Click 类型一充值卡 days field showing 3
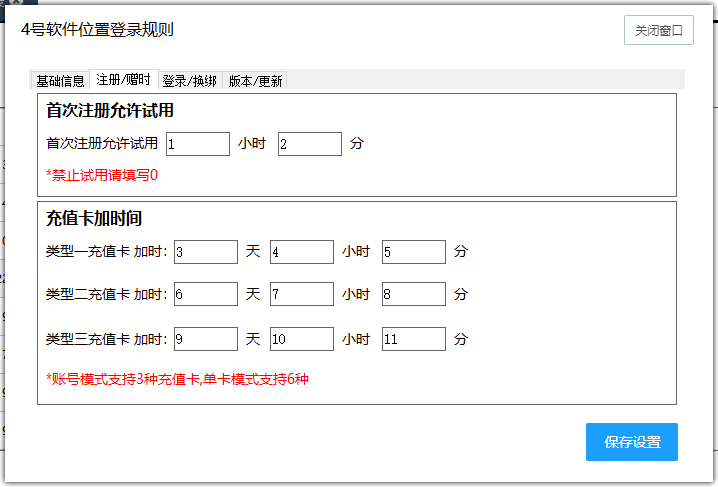 pyautogui.click(x=206, y=252)
